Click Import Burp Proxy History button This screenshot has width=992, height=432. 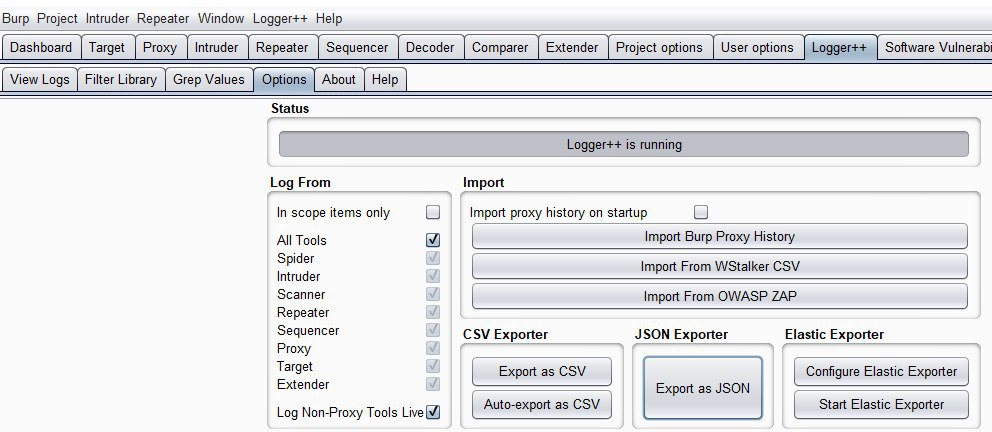pyautogui.click(x=719, y=237)
